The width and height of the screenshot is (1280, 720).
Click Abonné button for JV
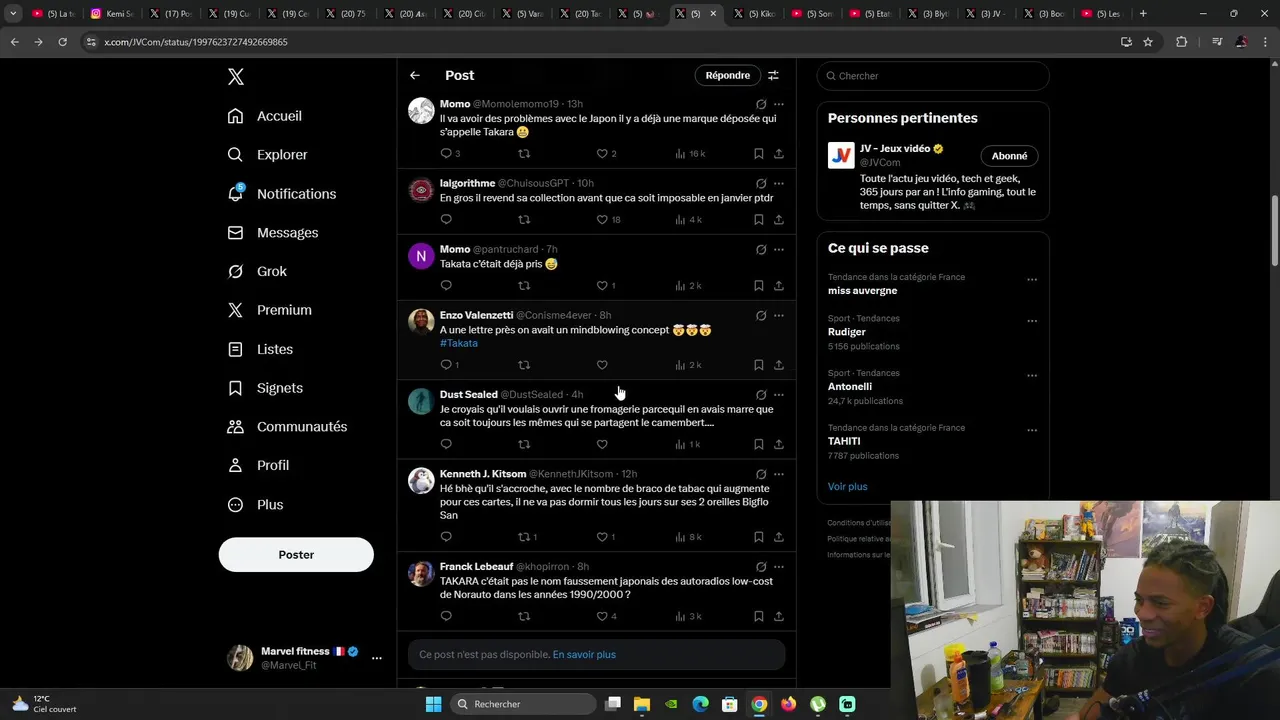[x=1009, y=156]
